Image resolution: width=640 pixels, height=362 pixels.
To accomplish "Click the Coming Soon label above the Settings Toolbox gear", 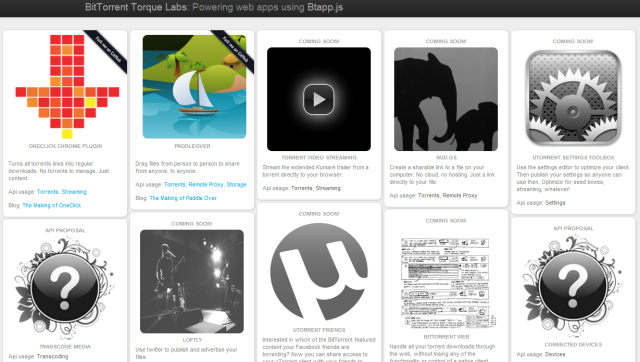I will tap(573, 41).
